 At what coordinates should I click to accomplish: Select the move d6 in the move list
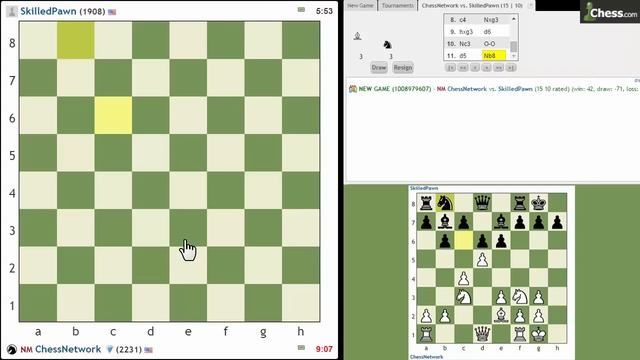tap(487, 31)
